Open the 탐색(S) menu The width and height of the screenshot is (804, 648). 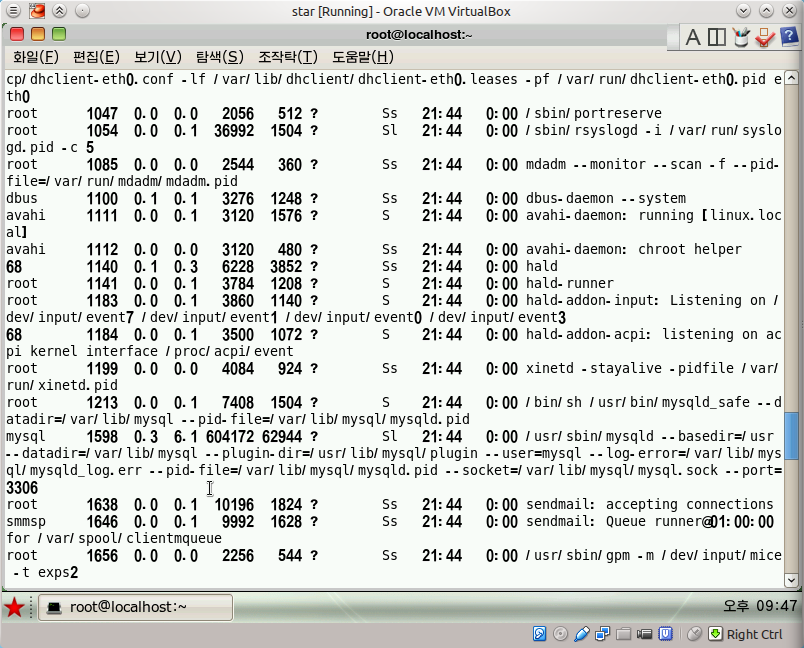(219, 56)
